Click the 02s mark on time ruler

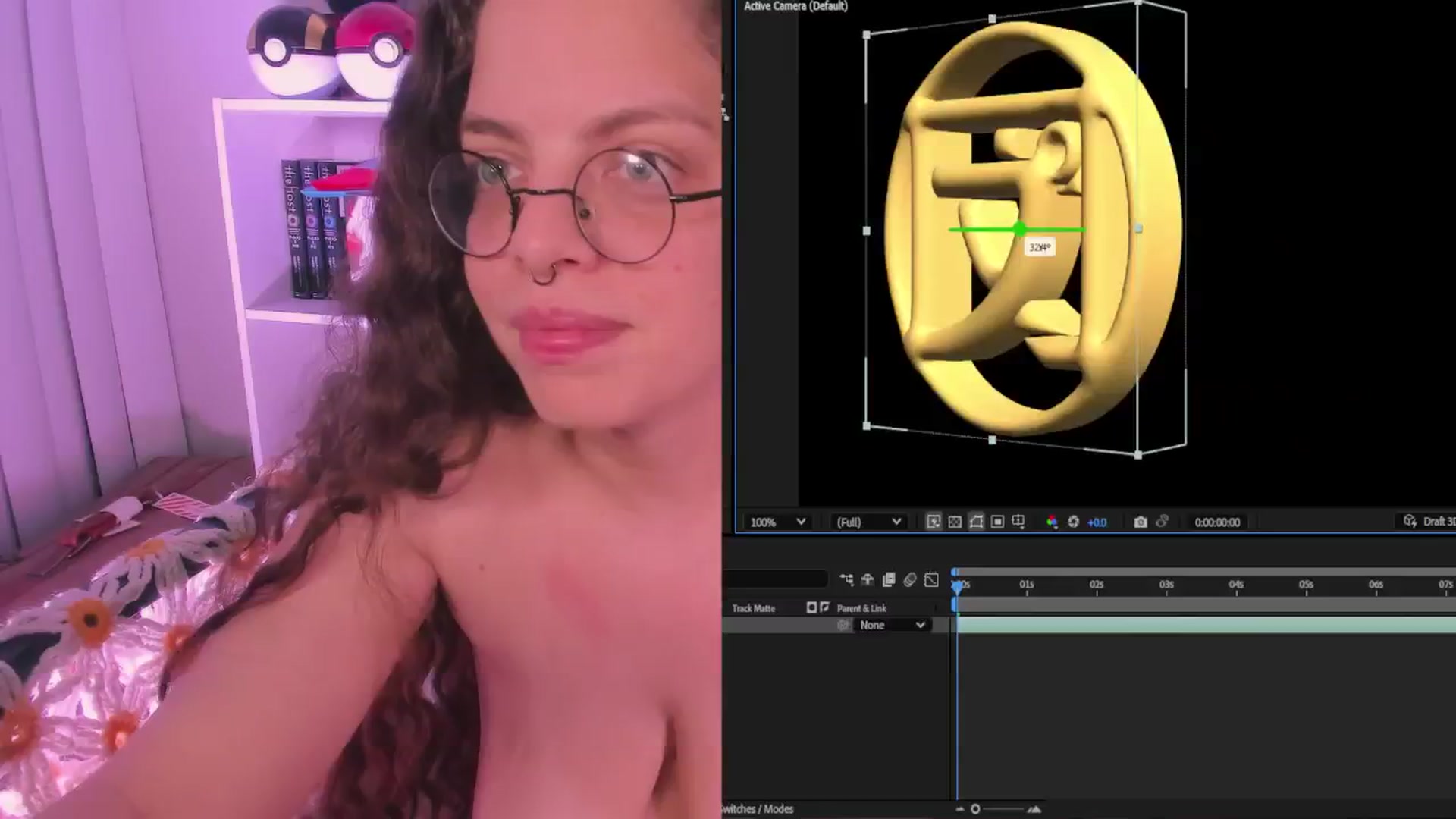pyautogui.click(x=1097, y=585)
